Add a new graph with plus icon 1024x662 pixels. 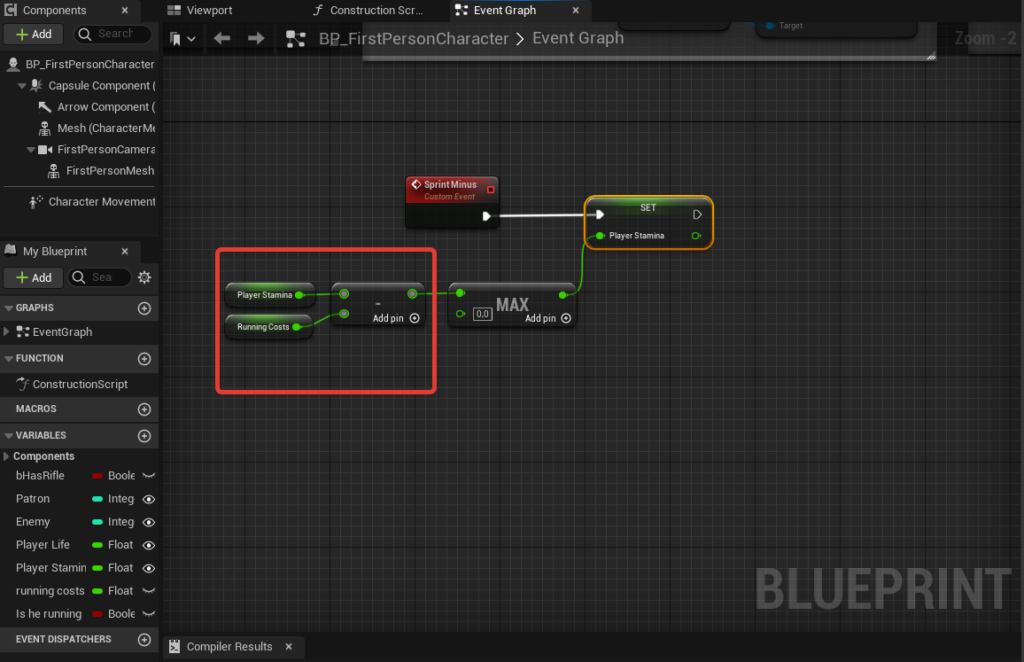[x=144, y=308]
